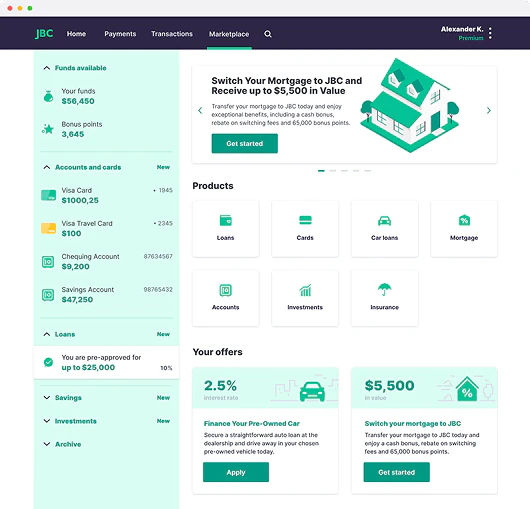Click the Alexander K. profile name

coord(462,29)
